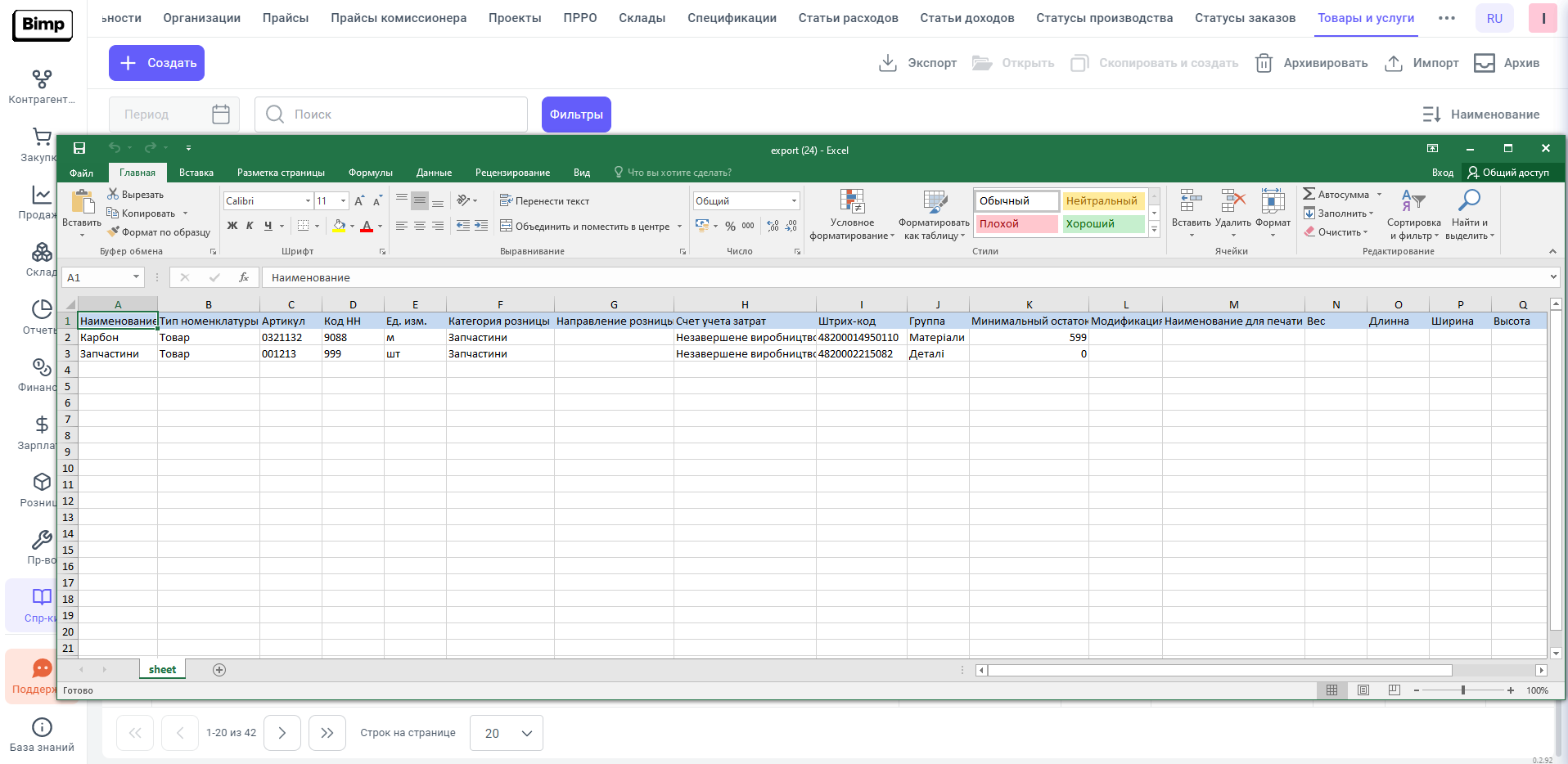Open the number format dropdown

click(x=794, y=201)
